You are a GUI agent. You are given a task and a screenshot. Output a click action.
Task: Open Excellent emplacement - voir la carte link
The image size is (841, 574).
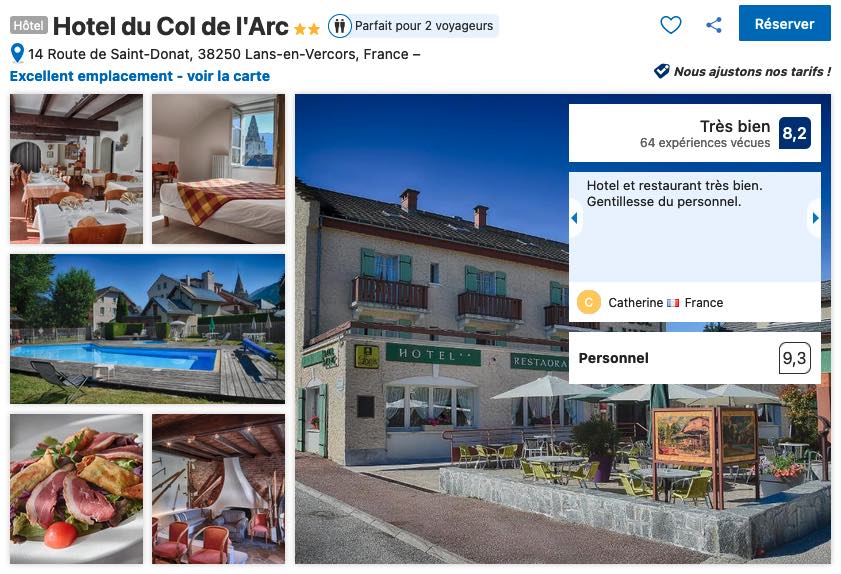click(x=139, y=76)
